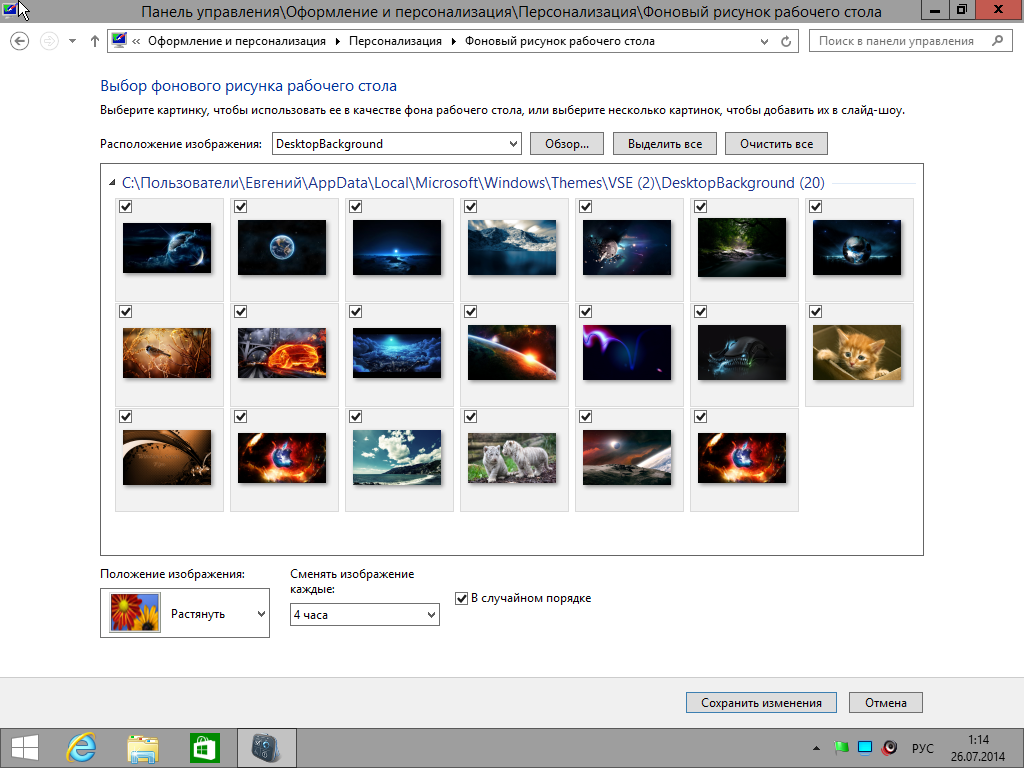Select the beach with clouds thumbnail
Viewport: 1024px width, 768px height.
point(397,457)
